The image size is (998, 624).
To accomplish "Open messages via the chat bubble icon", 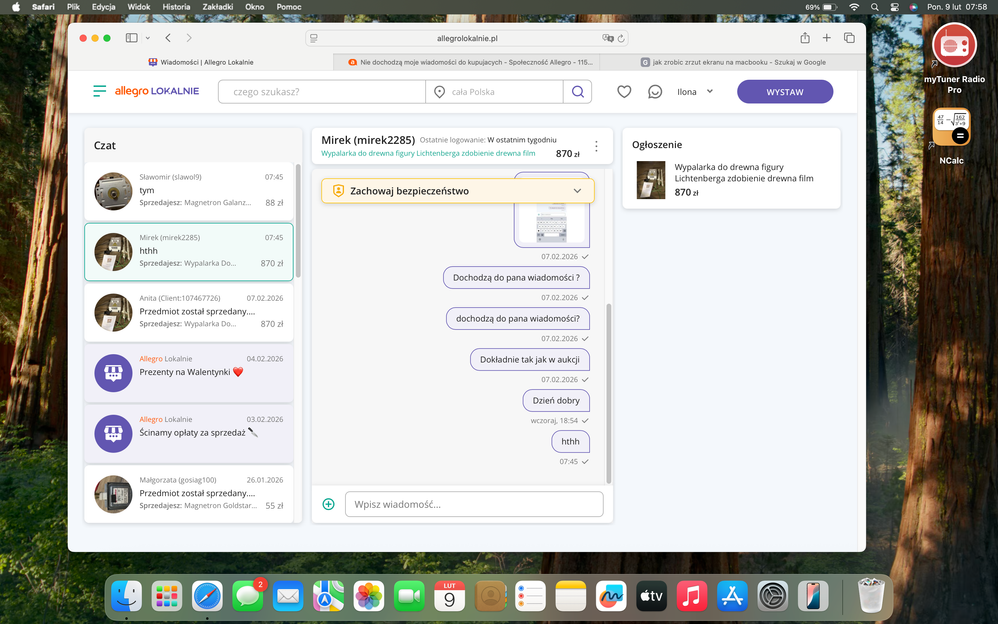I will tap(655, 92).
